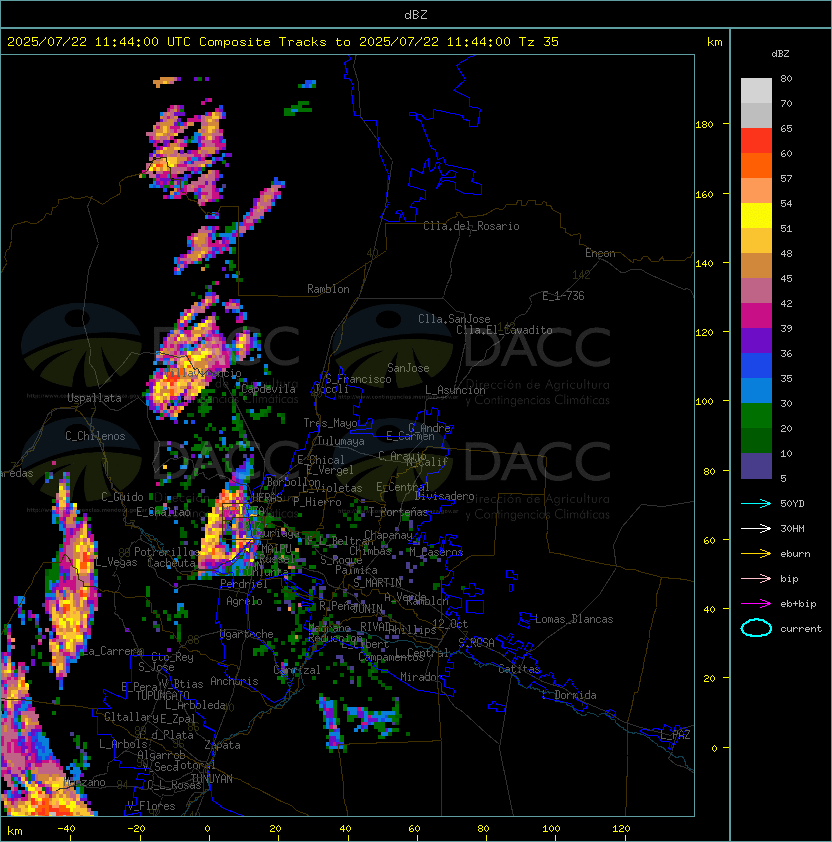
Task: Click the Divisadero map label
Action: click(x=445, y=496)
